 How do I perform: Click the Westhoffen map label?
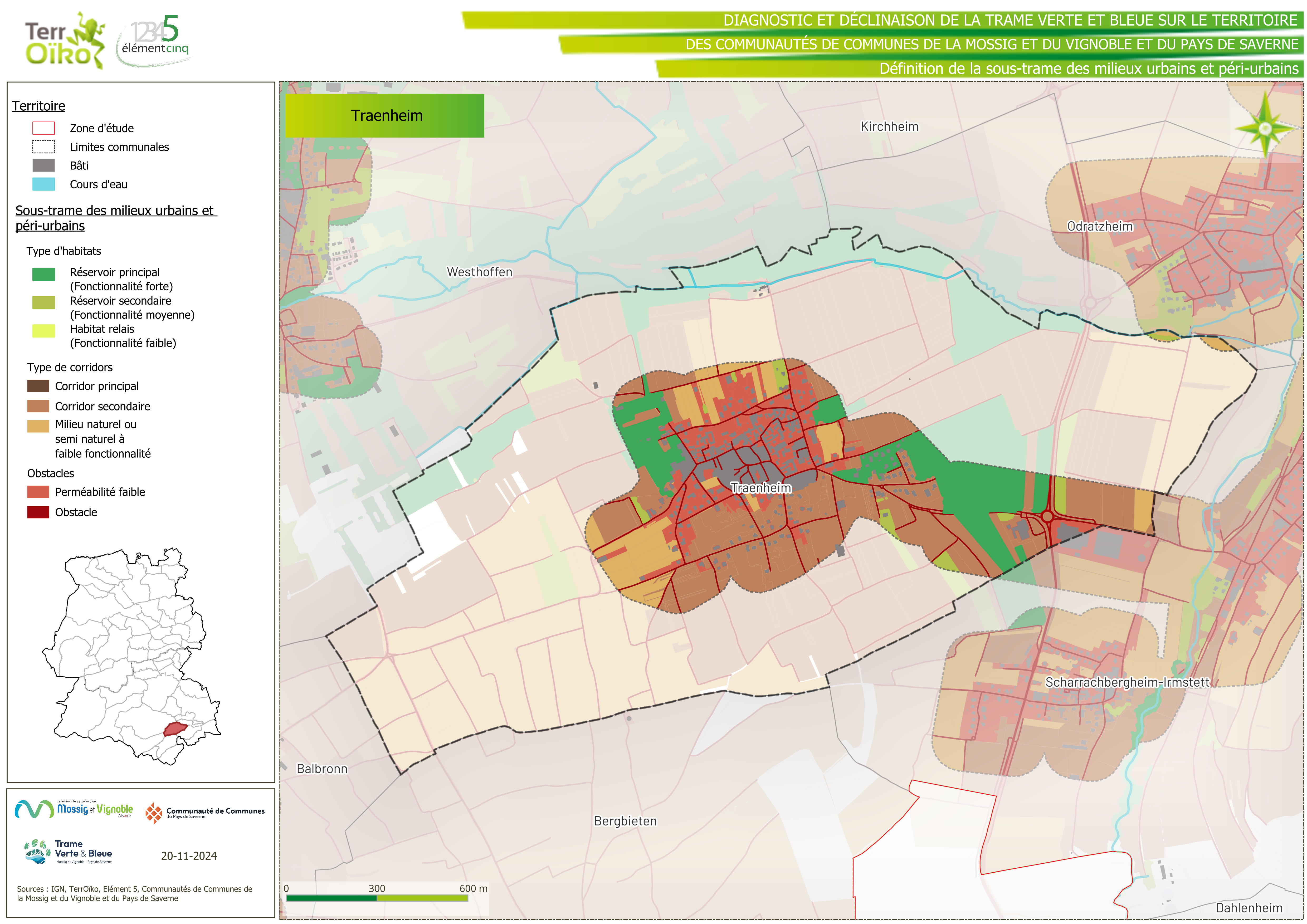point(479,272)
